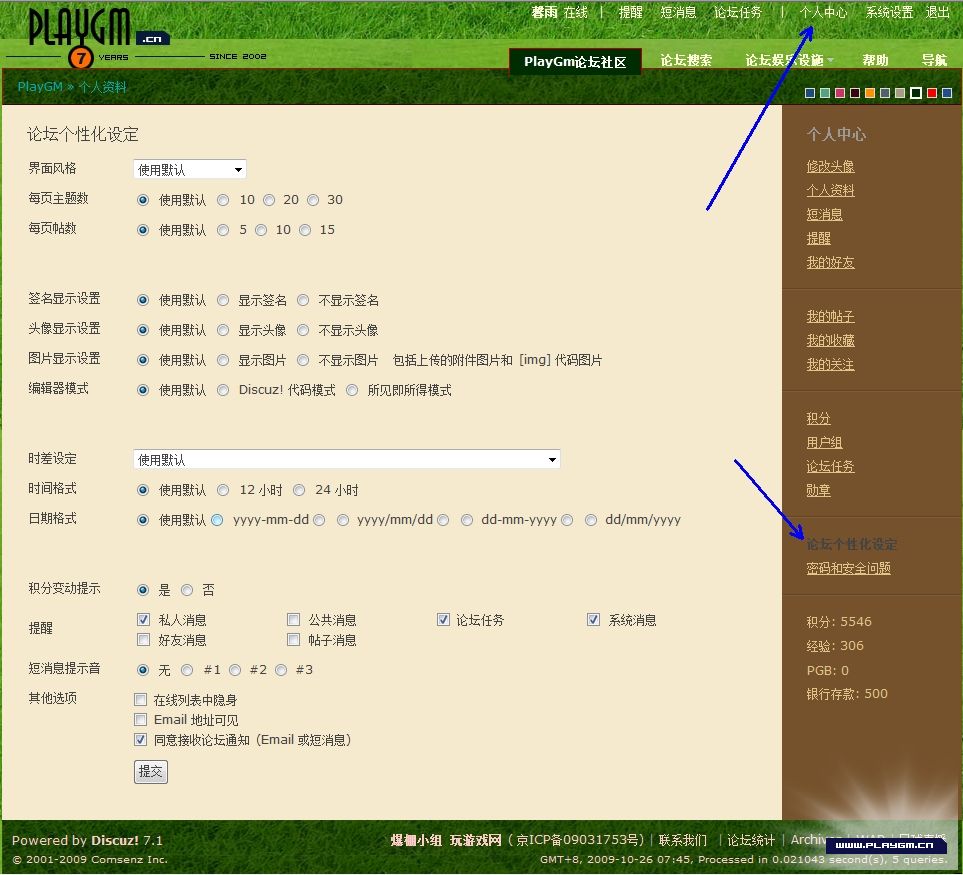Image resolution: width=963 pixels, height=875 pixels.
Task: Expand the 时差设定 timezone dropdown
Action: click(x=346, y=460)
